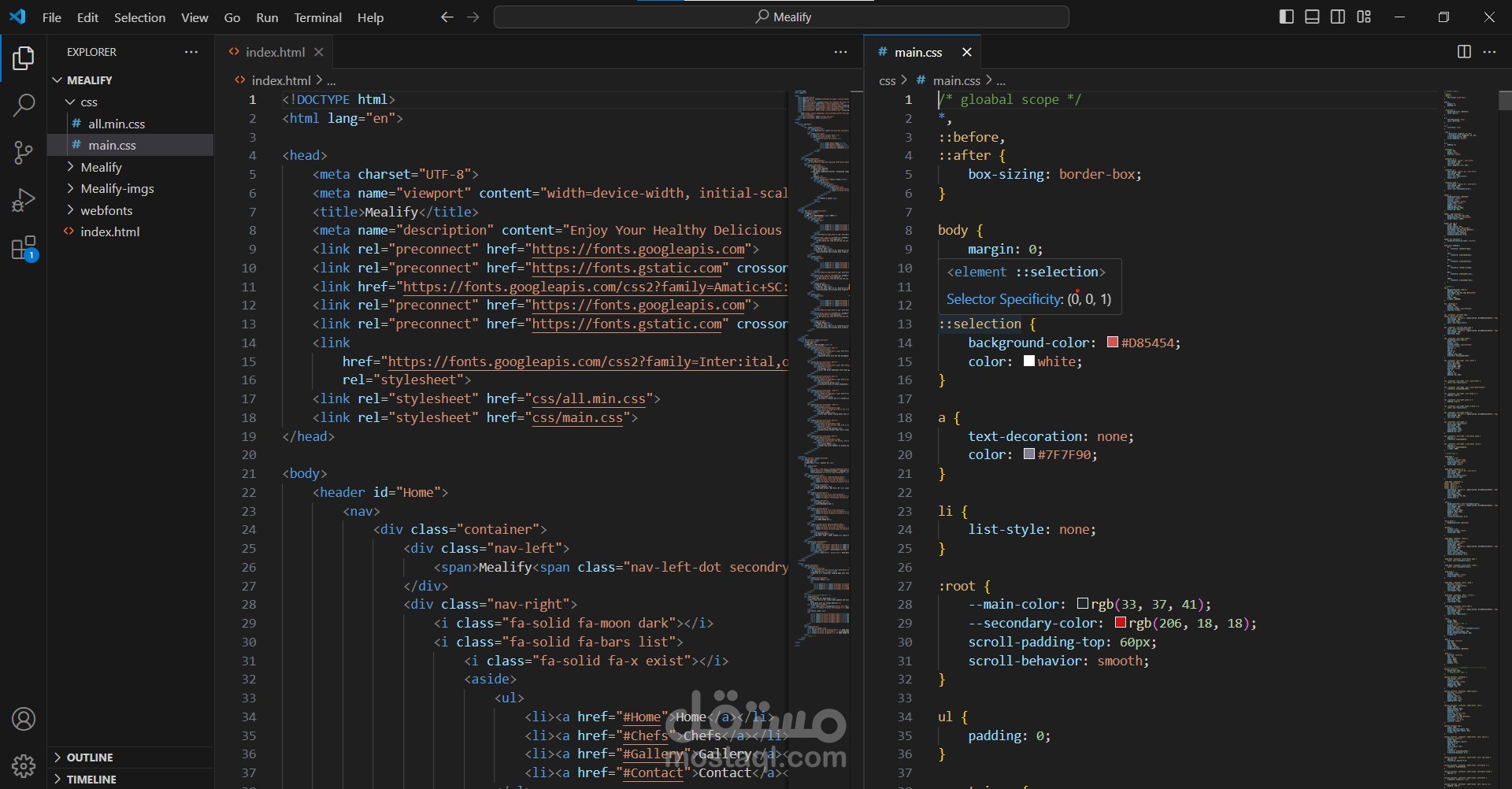Close the index.html tab
The image size is (1512, 789).
point(319,52)
